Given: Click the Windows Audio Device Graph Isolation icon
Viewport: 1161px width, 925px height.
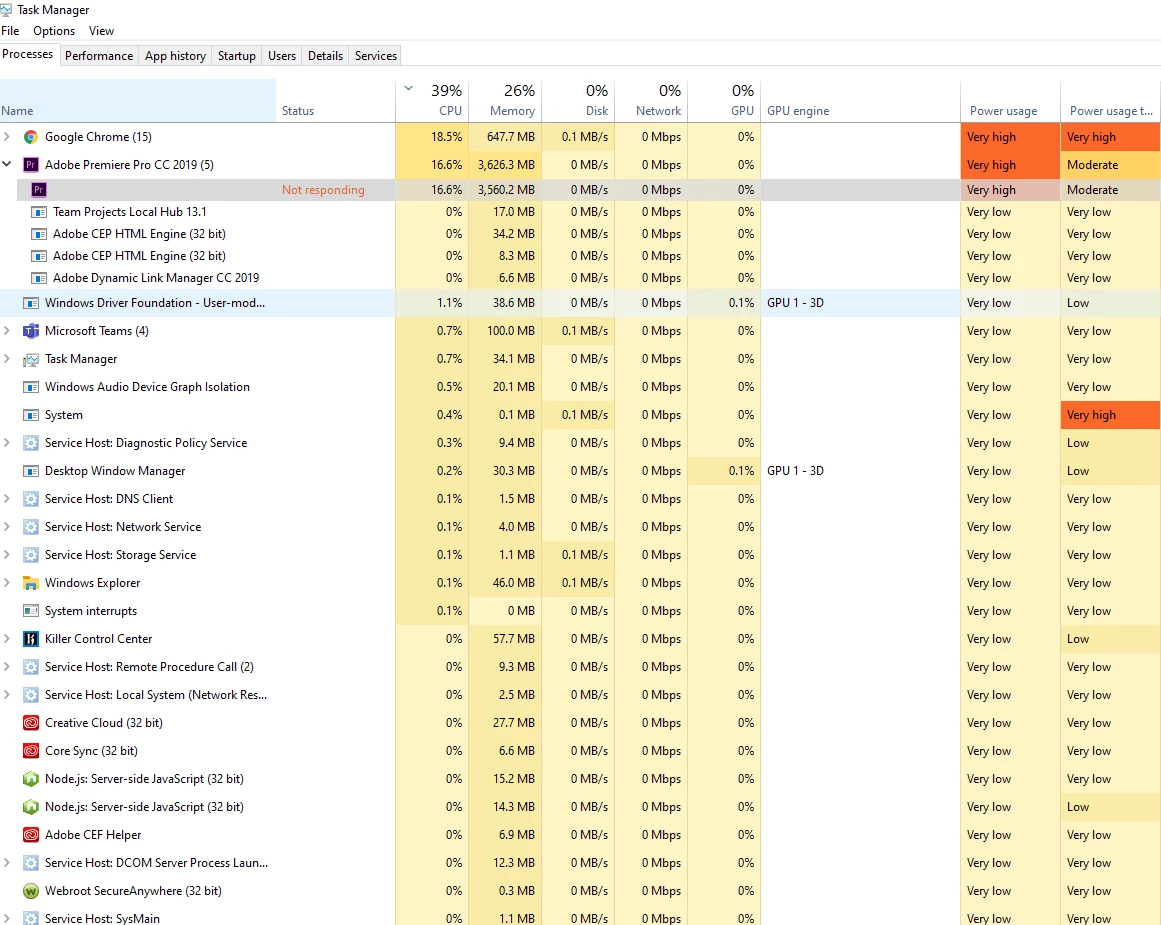Looking at the screenshot, I should pos(30,387).
